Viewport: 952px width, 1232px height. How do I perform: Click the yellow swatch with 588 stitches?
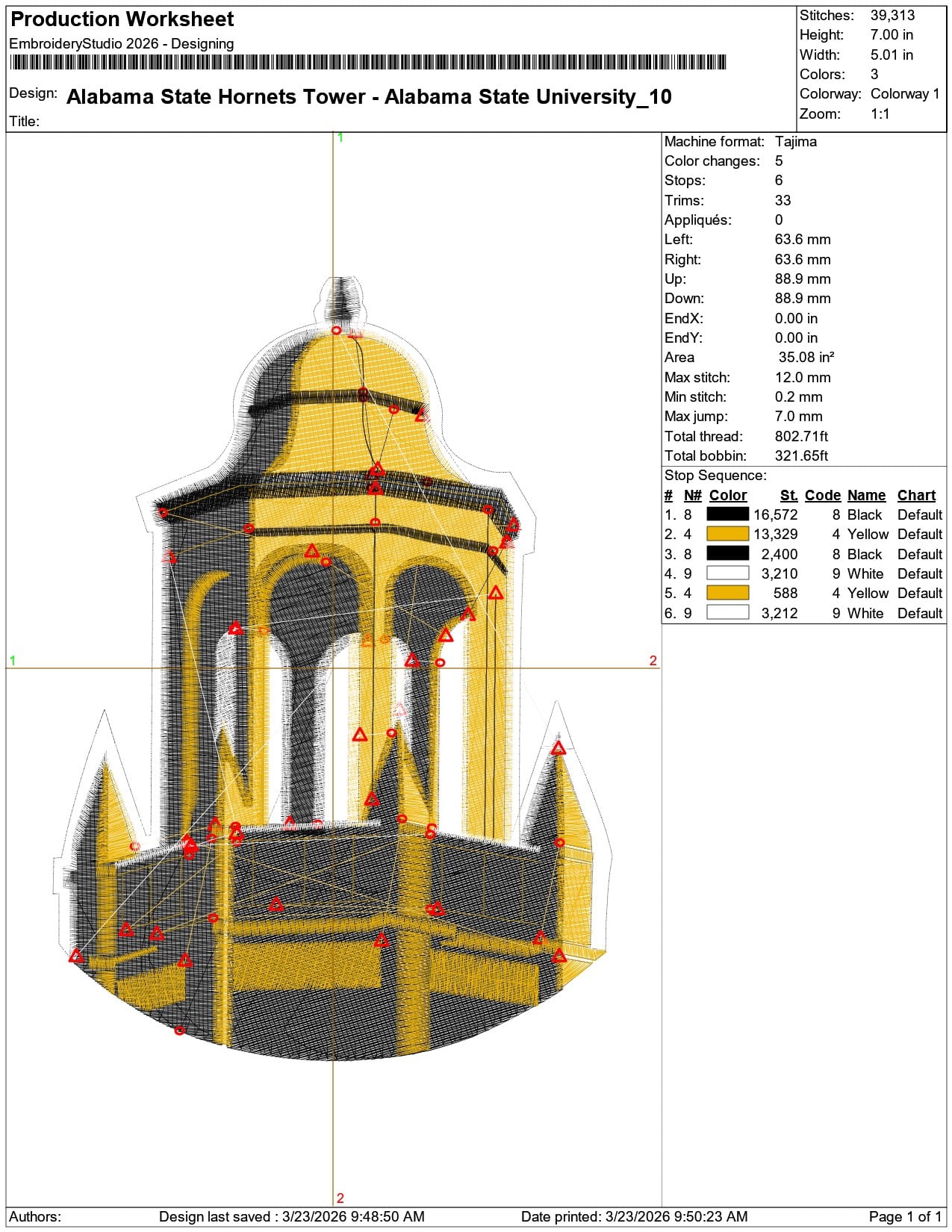(x=727, y=593)
